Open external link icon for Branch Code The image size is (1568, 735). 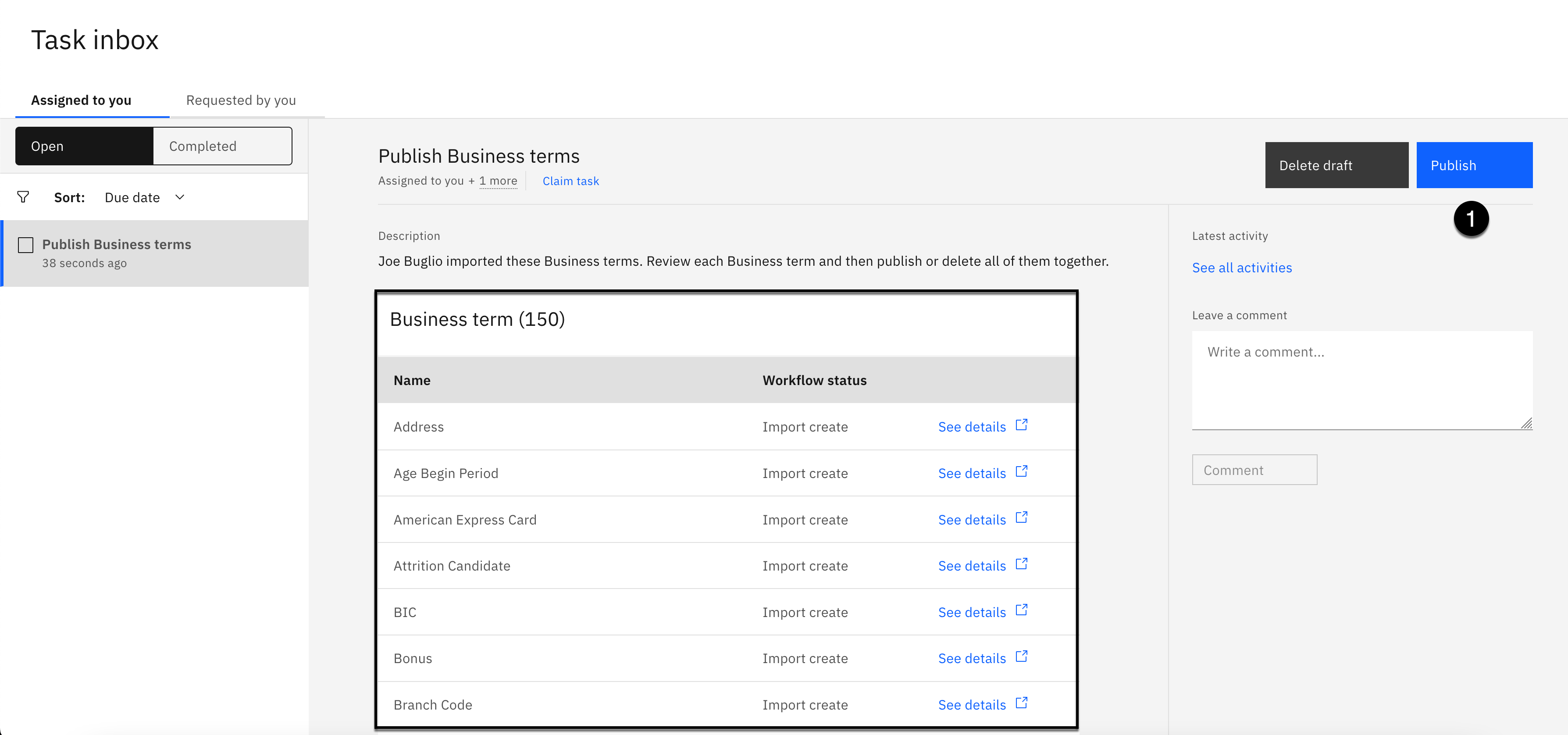[x=1021, y=703]
